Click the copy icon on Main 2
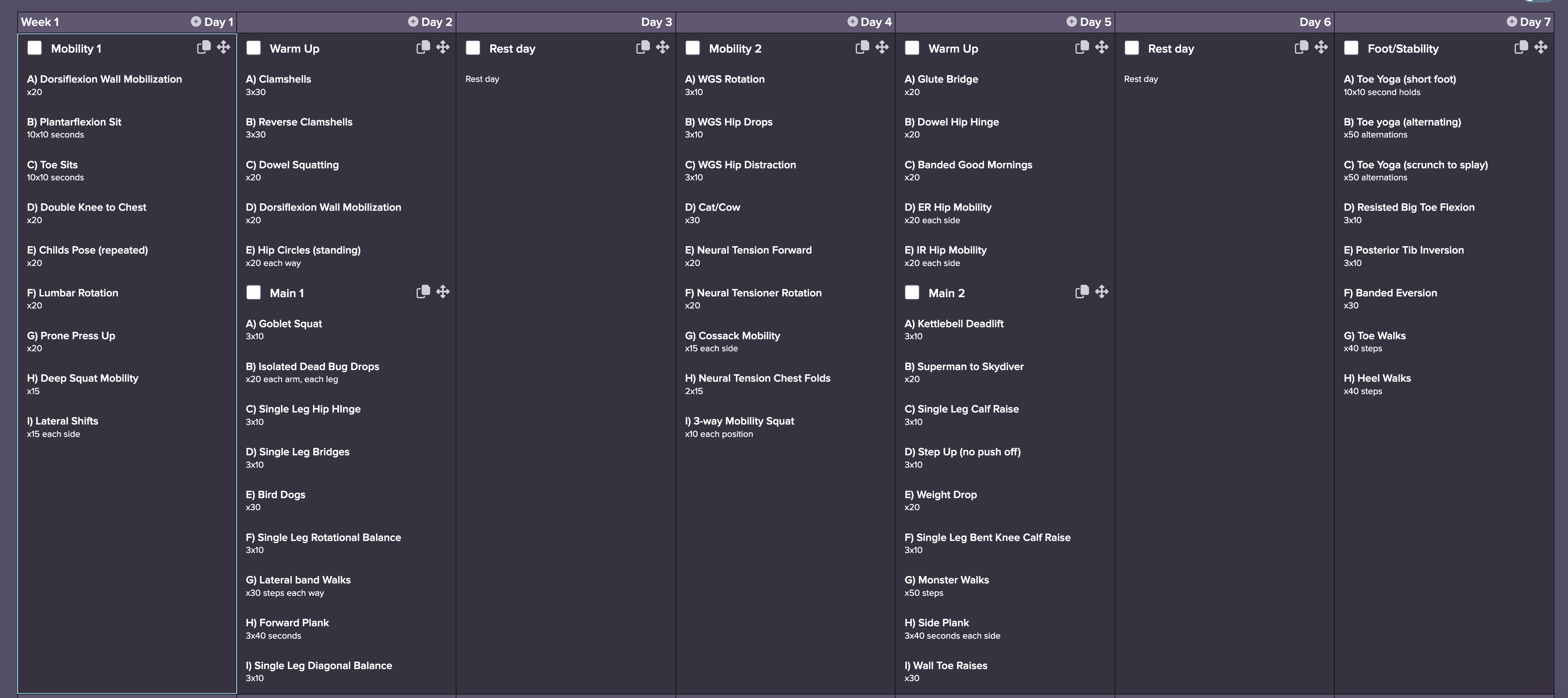 1082,292
